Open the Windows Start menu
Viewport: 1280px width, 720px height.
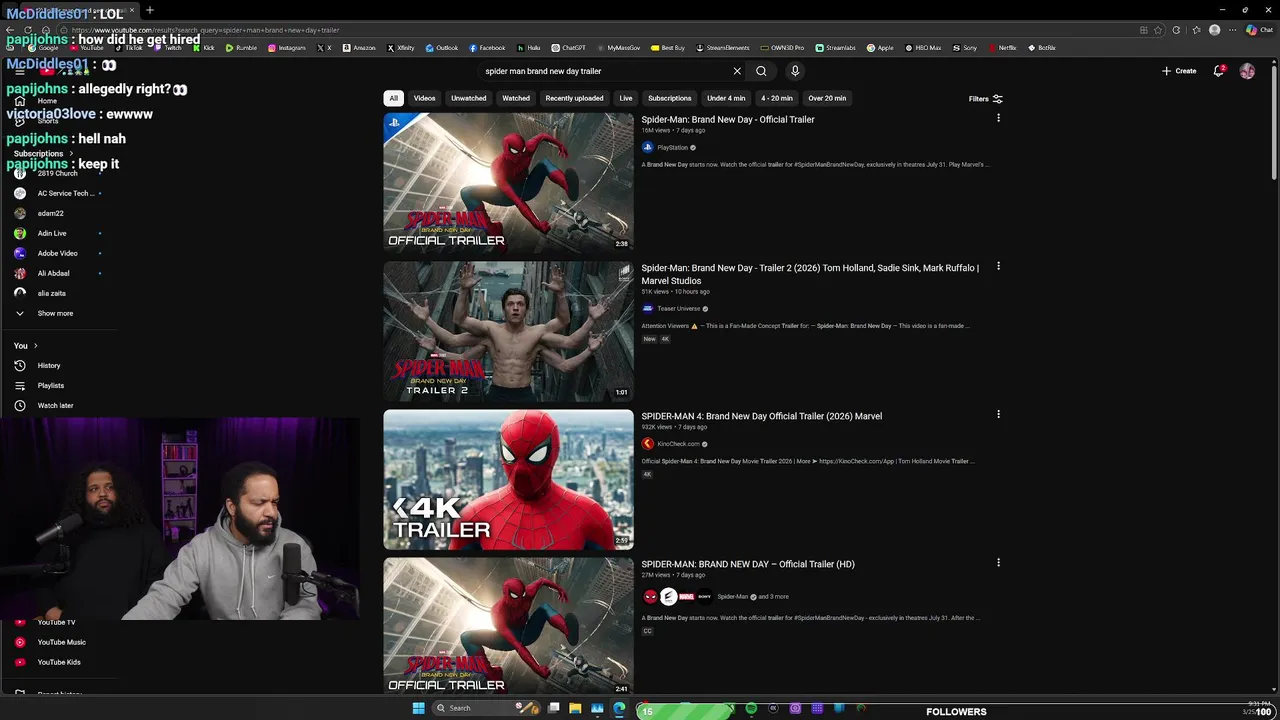[x=418, y=708]
